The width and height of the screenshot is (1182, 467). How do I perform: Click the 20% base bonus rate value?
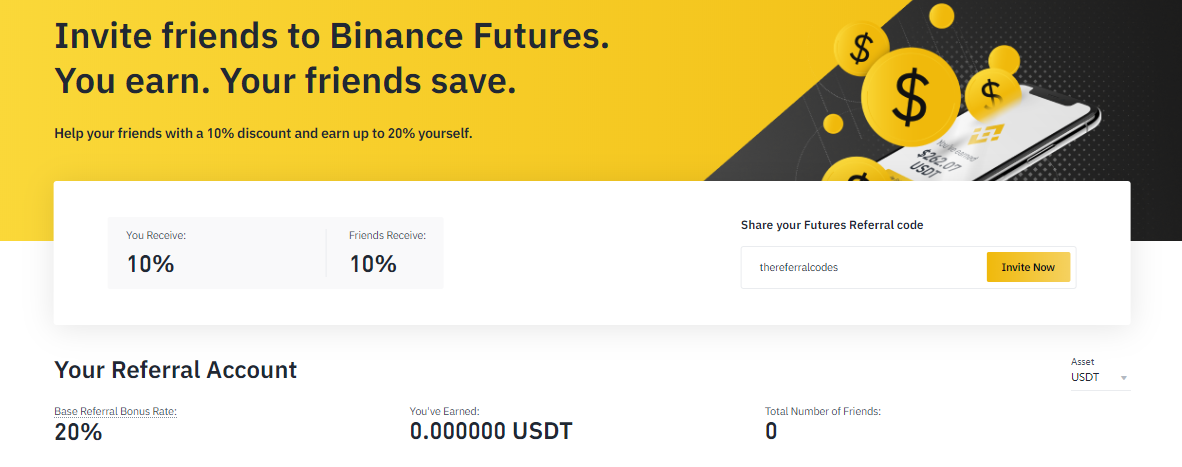[x=78, y=432]
